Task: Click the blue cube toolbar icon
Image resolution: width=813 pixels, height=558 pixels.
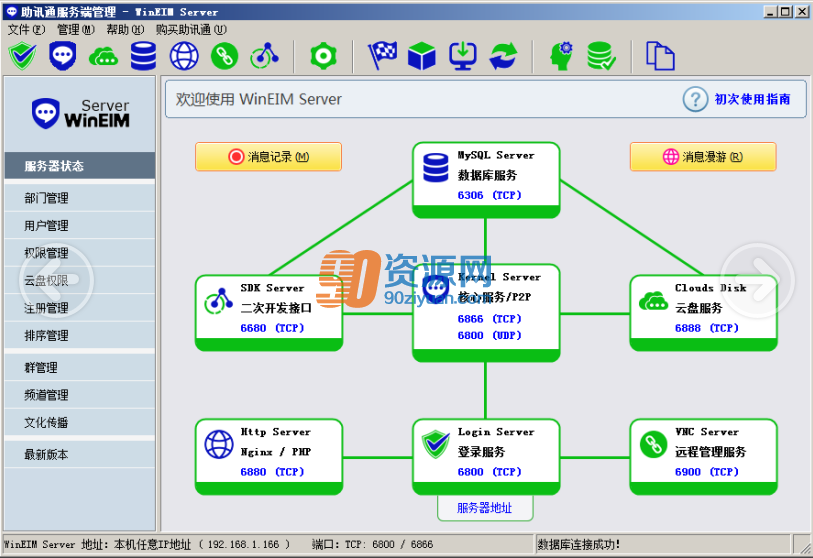Action: [x=422, y=56]
